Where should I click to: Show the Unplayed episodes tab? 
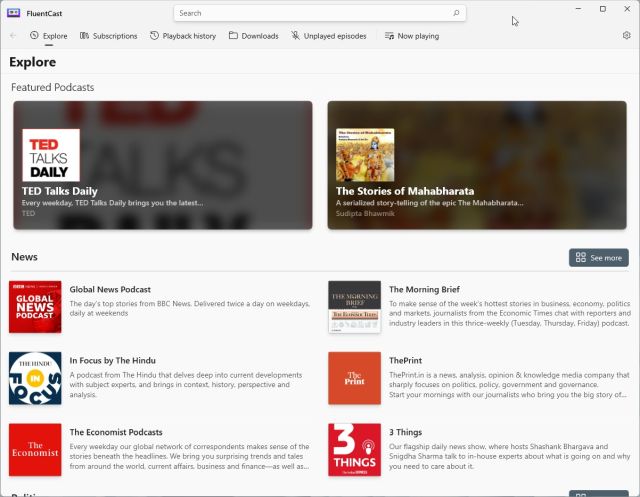point(329,36)
